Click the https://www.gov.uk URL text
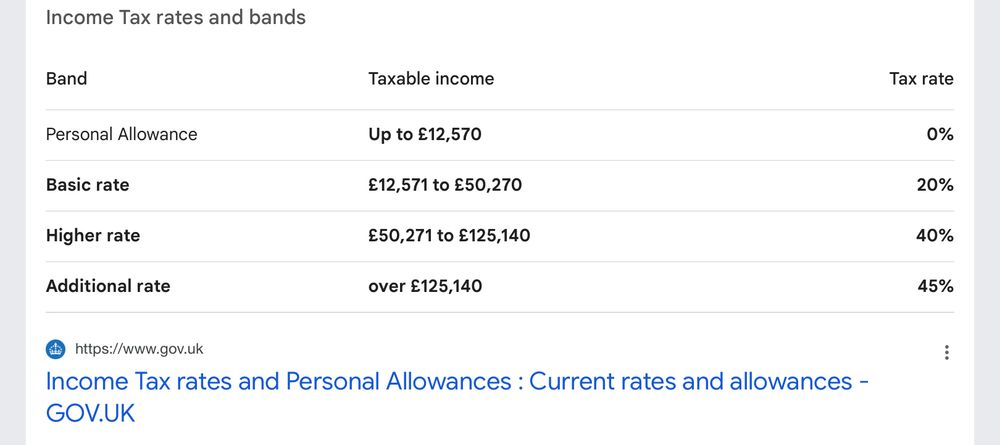Screen dimensions: 1000x445 [139, 349]
